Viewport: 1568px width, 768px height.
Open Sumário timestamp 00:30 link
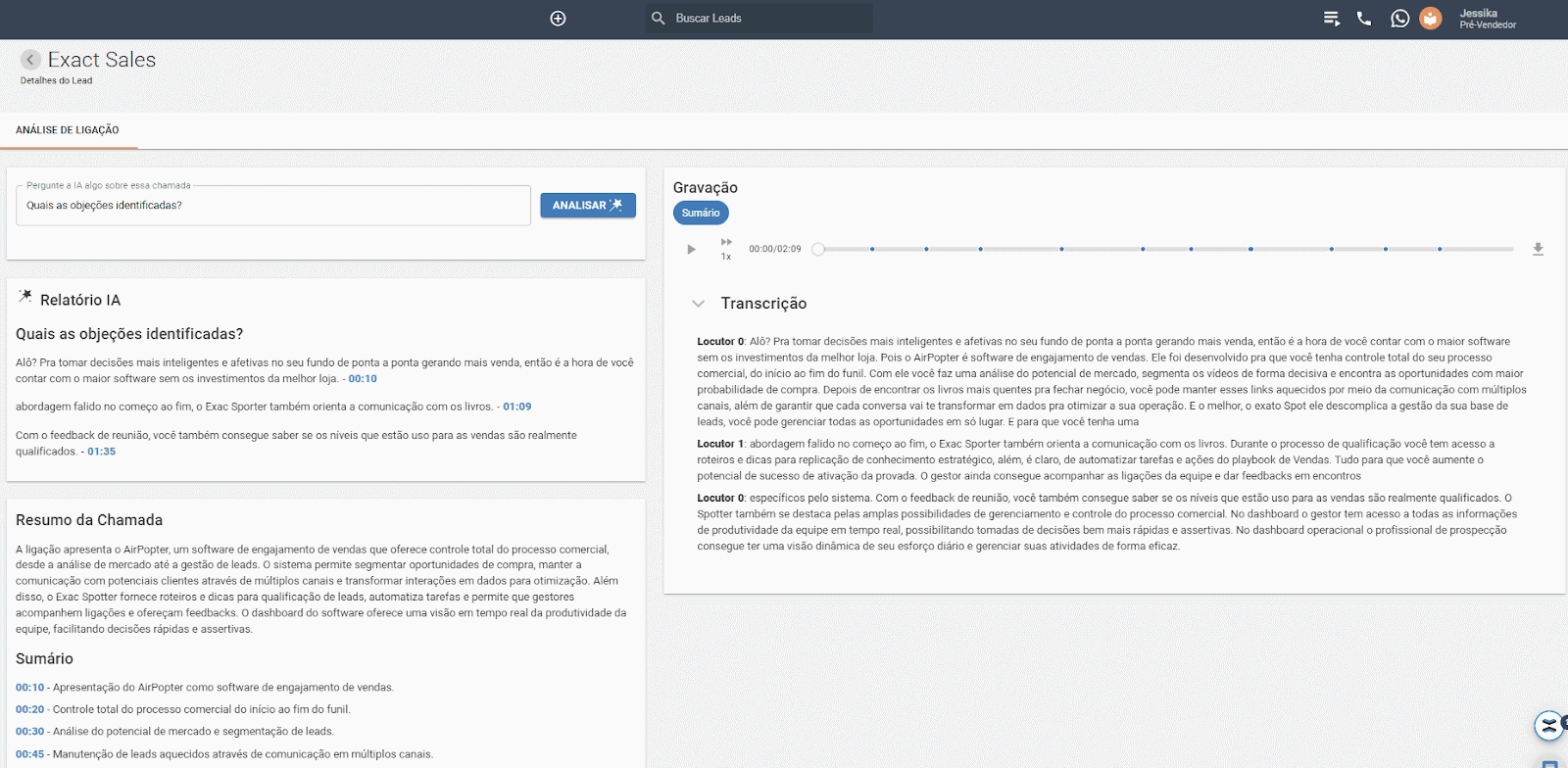click(x=30, y=732)
